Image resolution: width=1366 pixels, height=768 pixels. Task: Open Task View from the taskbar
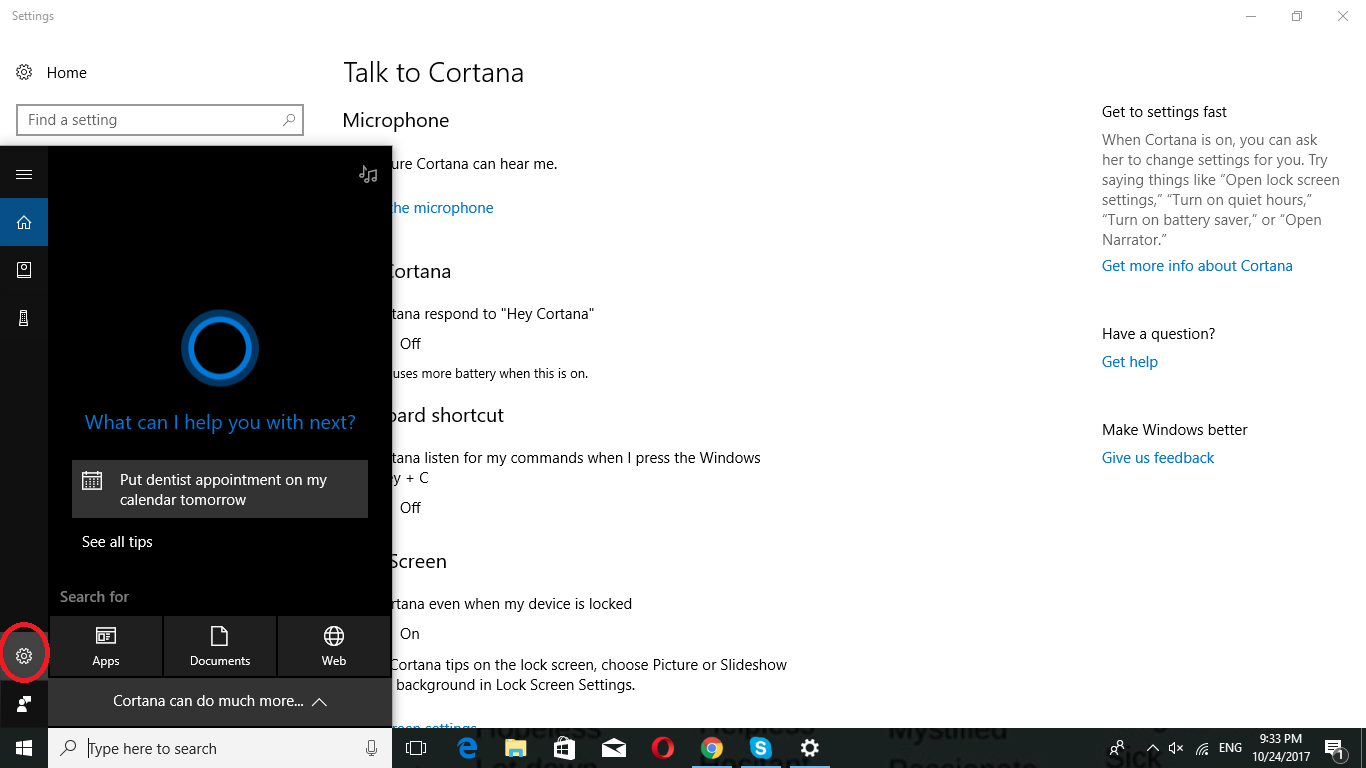point(416,748)
